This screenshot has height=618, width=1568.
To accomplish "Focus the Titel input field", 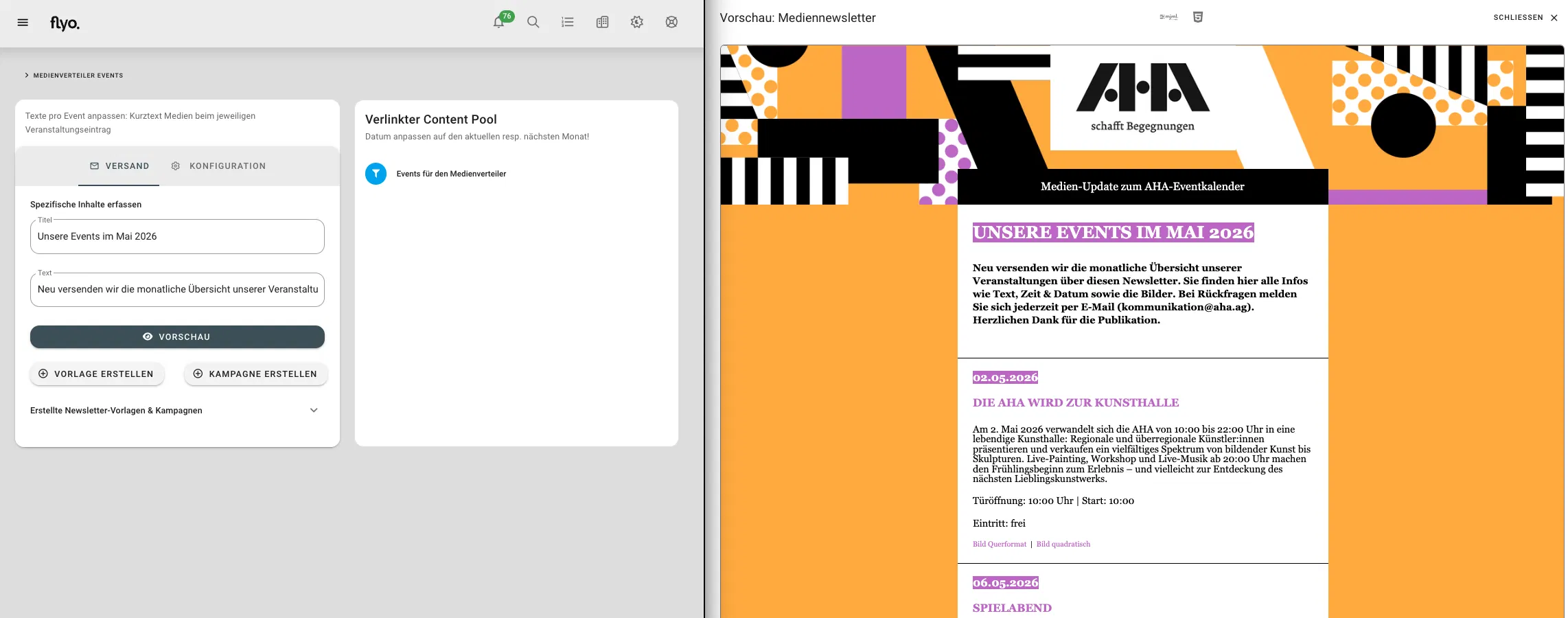I will tap(177, 236).
